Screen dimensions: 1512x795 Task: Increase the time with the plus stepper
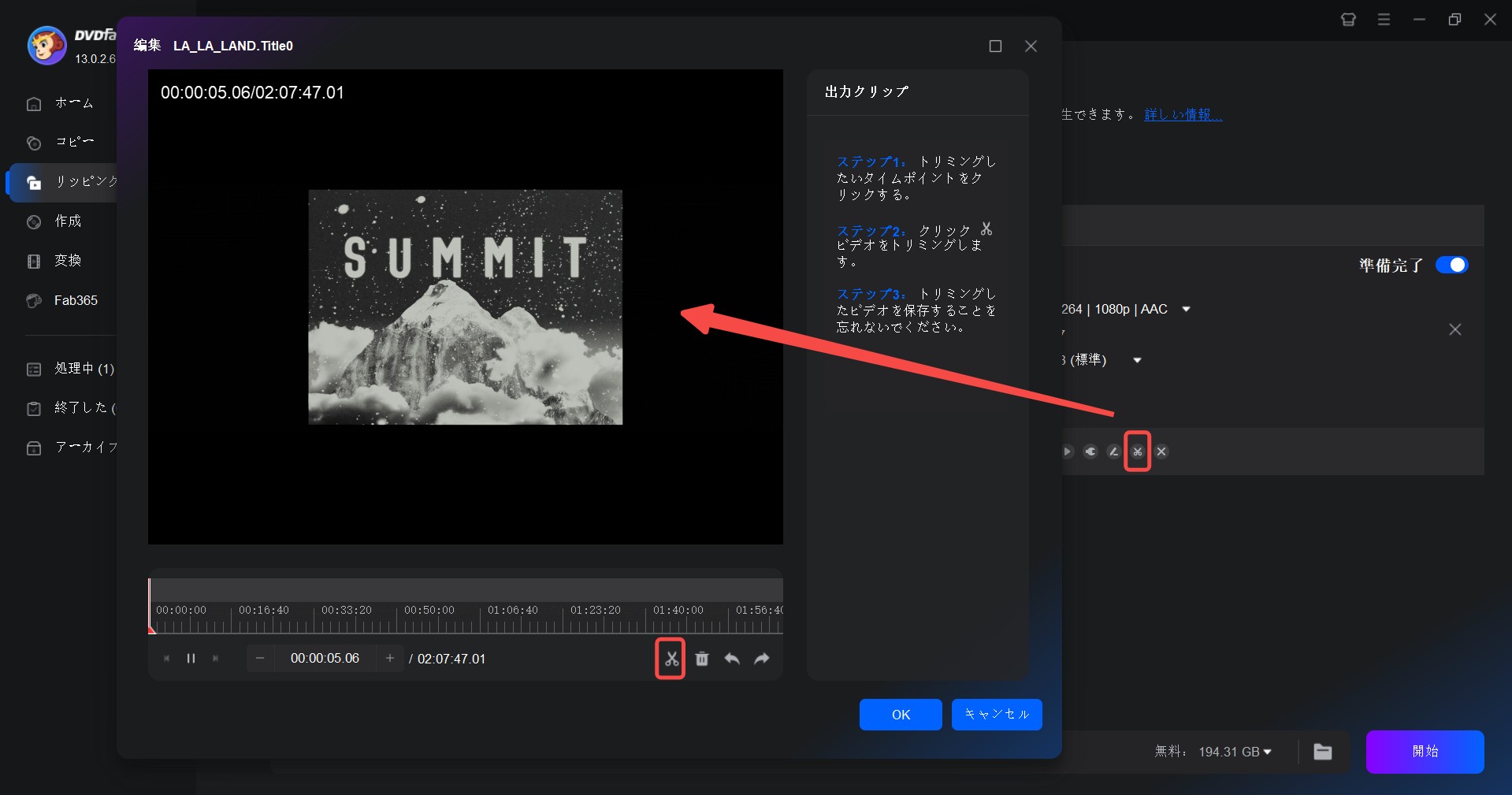tap(390, 658)
